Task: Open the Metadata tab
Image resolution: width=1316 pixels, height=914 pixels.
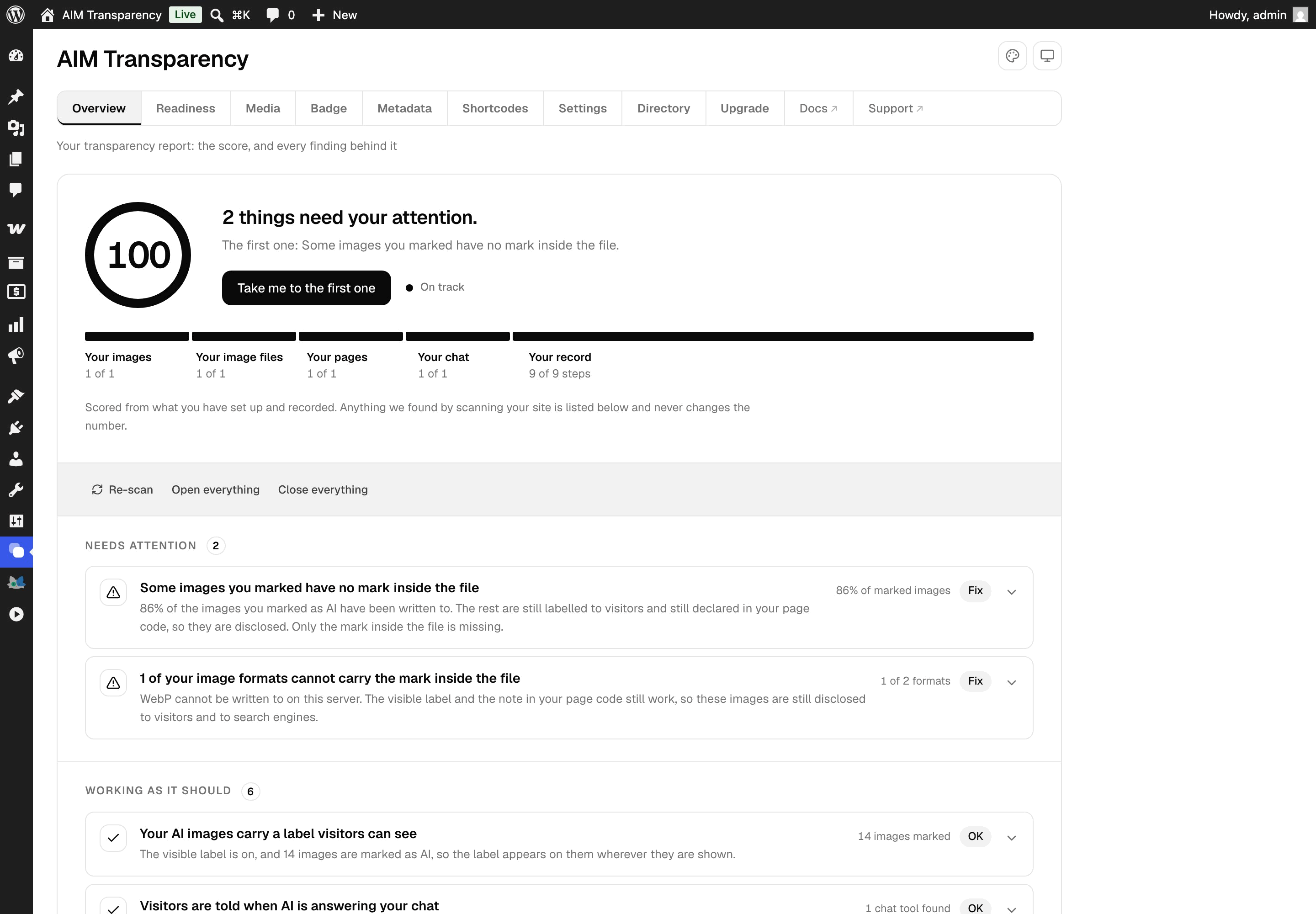Action: coord(404,108)
